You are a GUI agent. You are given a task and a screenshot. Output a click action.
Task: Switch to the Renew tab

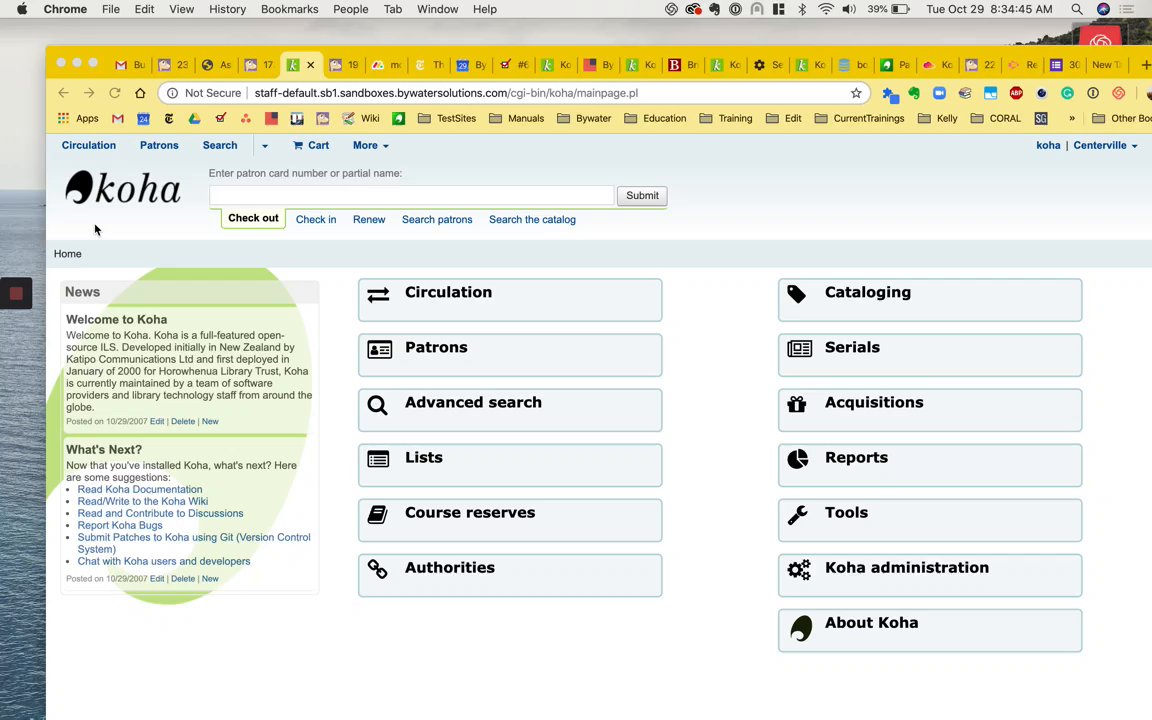(x=369, y=220)
